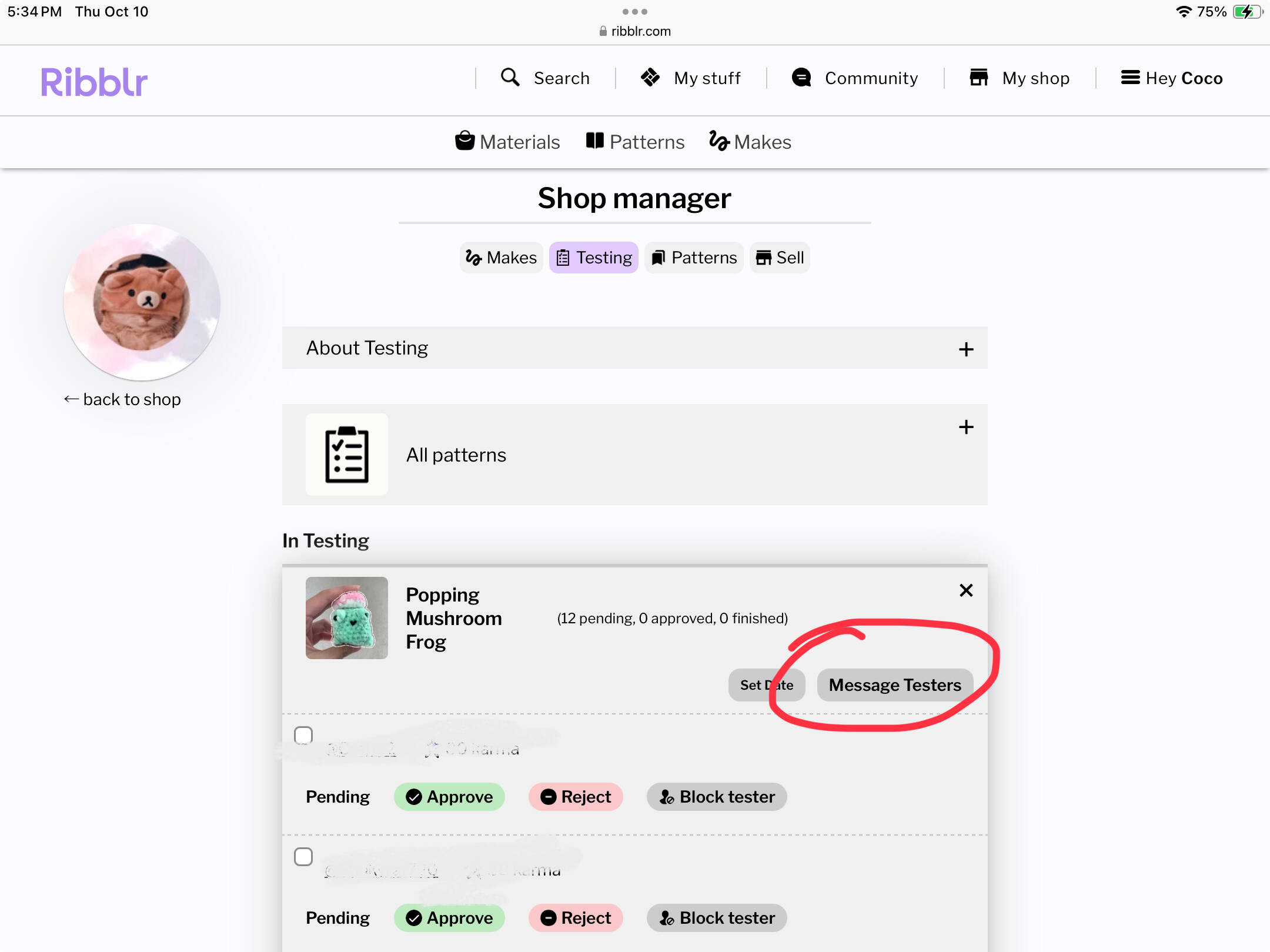
Task: Collapse the Popping Mushroom Frog panel
Action: pos(966,590)
